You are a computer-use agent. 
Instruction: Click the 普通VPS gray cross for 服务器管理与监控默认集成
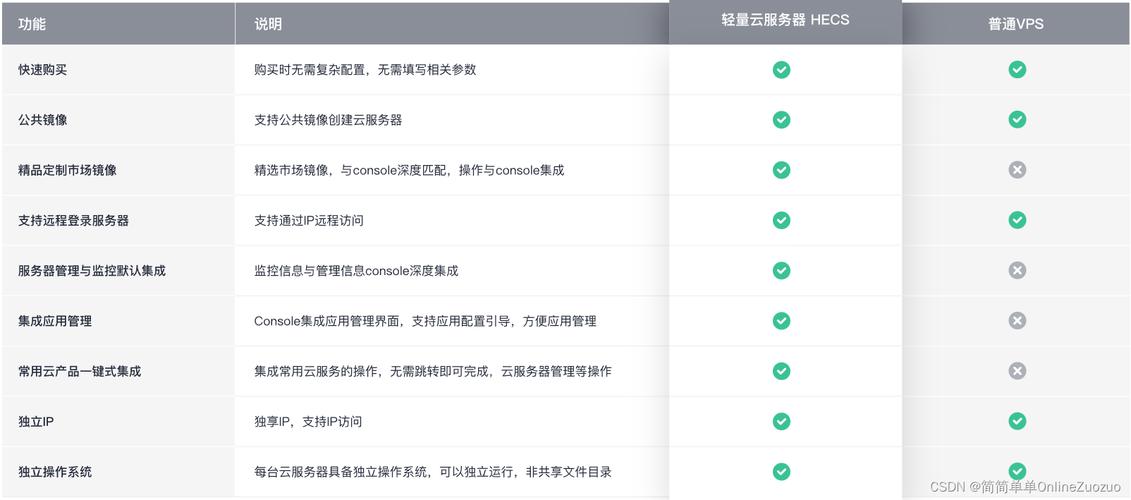click(x=1017, y=271)
